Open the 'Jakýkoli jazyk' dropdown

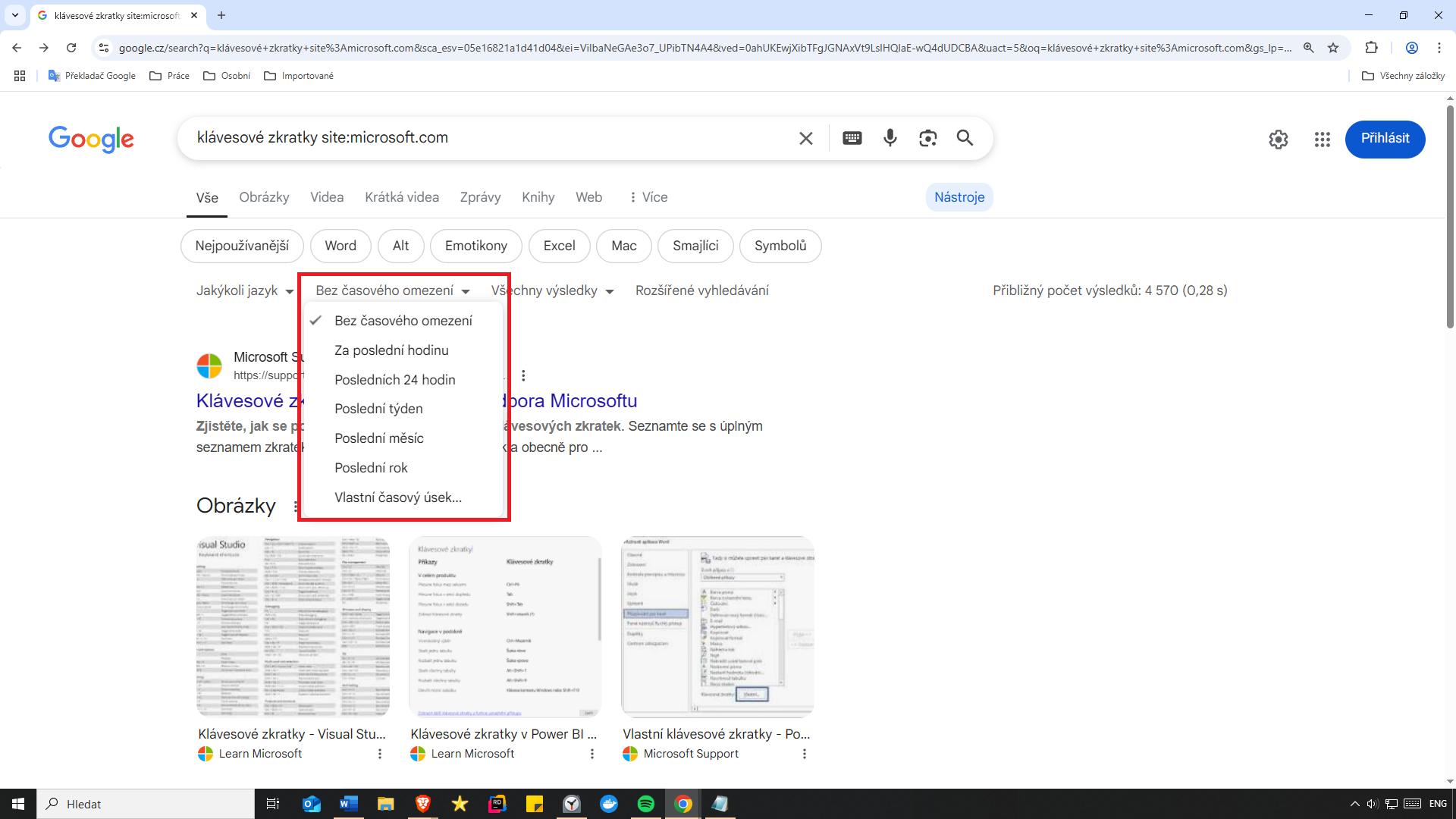[244, 290]
